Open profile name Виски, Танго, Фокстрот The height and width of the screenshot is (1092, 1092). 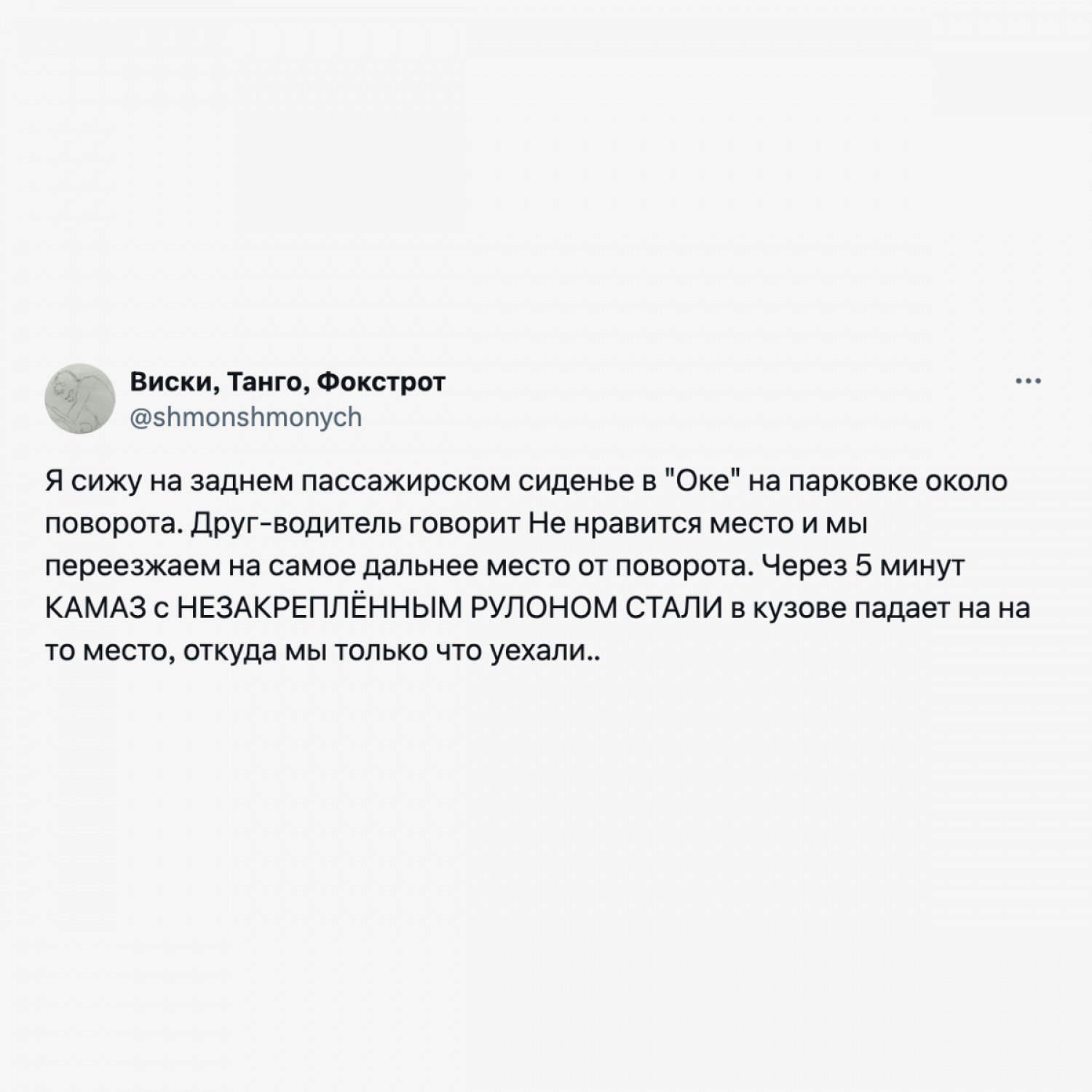pyautogui.click(x=288, y=381)
